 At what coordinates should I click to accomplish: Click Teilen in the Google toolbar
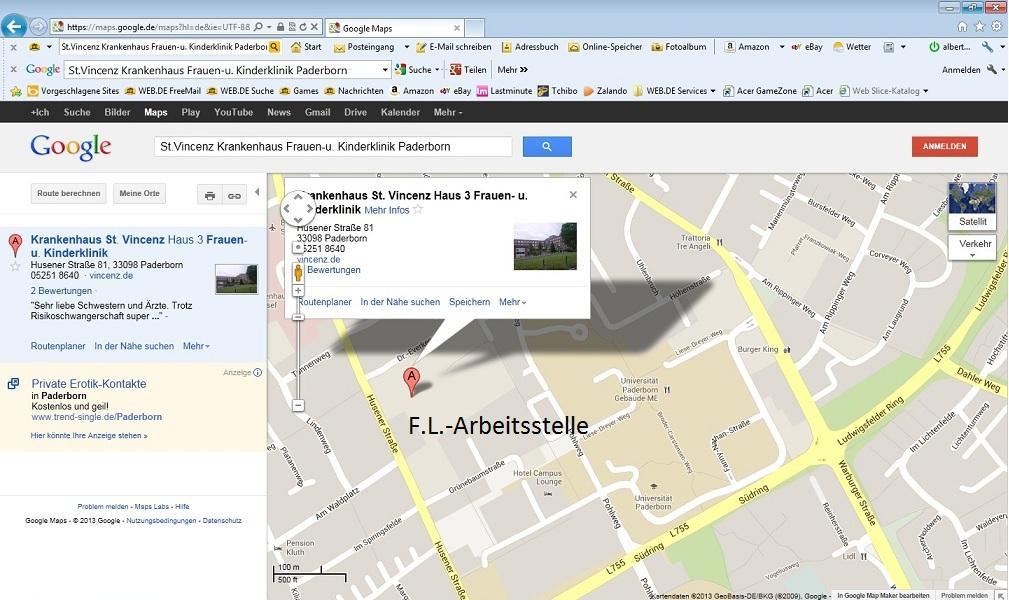468,70
